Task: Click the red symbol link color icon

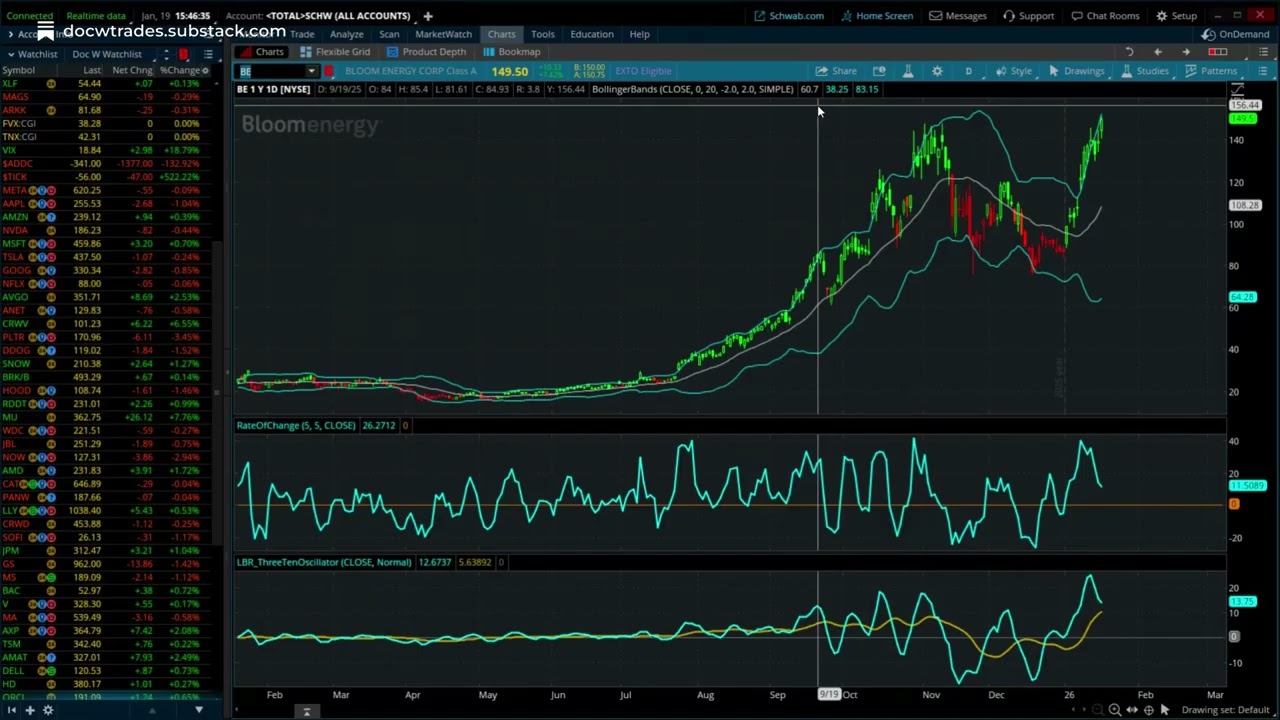Action: [328, 71]
